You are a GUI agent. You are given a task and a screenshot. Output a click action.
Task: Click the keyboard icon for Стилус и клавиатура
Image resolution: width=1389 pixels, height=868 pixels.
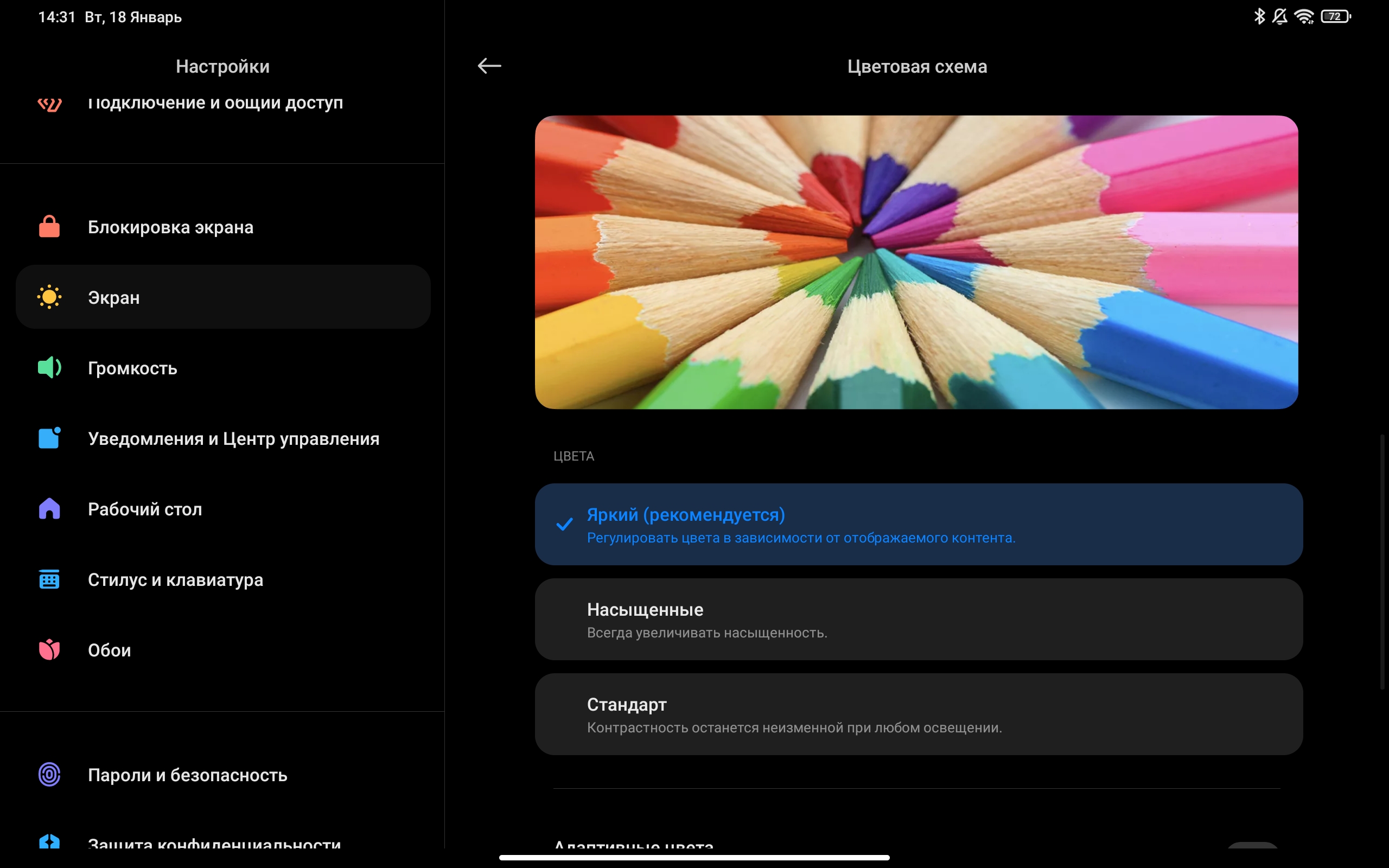click(49, 579)
